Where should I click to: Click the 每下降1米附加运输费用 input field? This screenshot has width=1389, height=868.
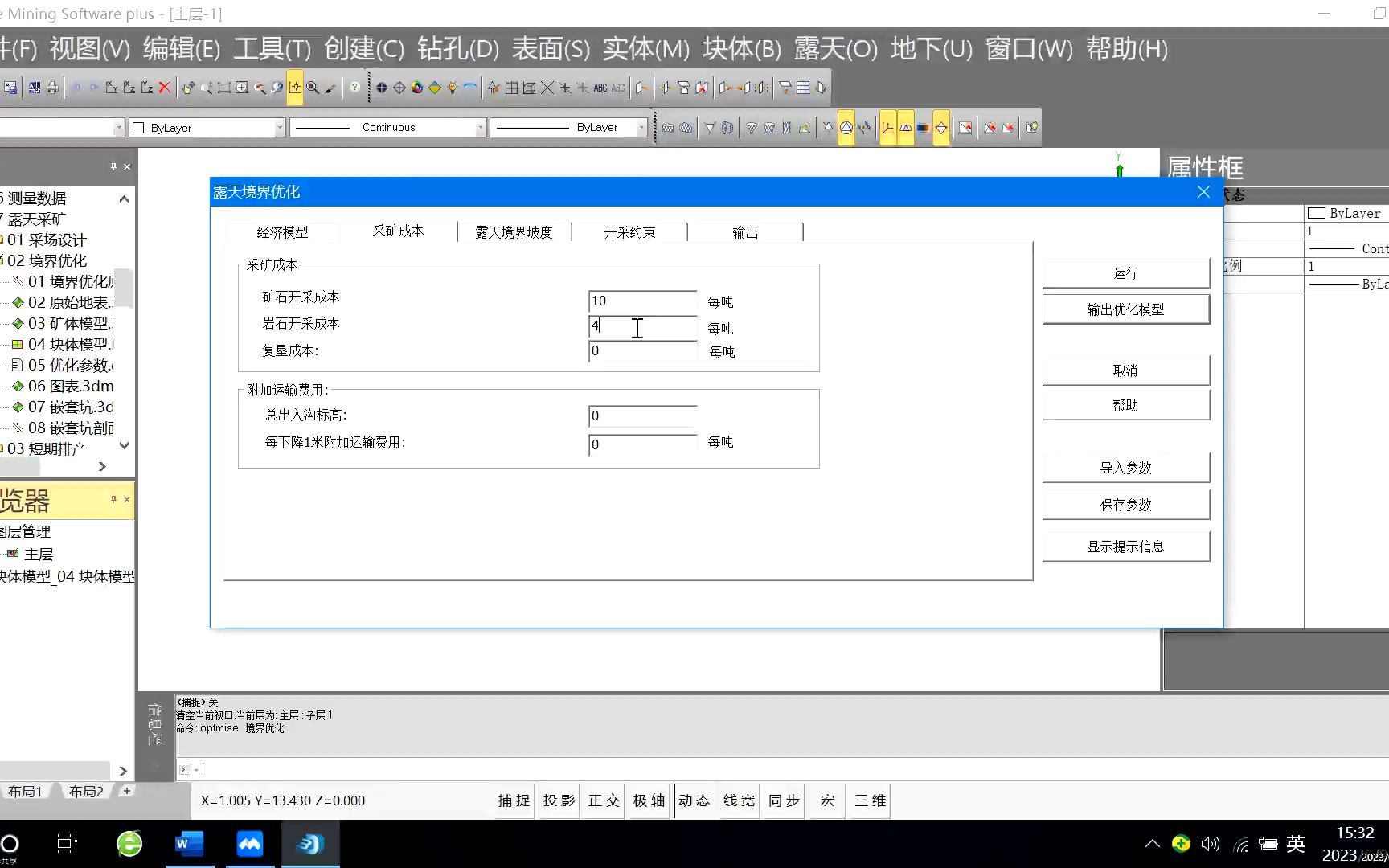click(642, 444)
